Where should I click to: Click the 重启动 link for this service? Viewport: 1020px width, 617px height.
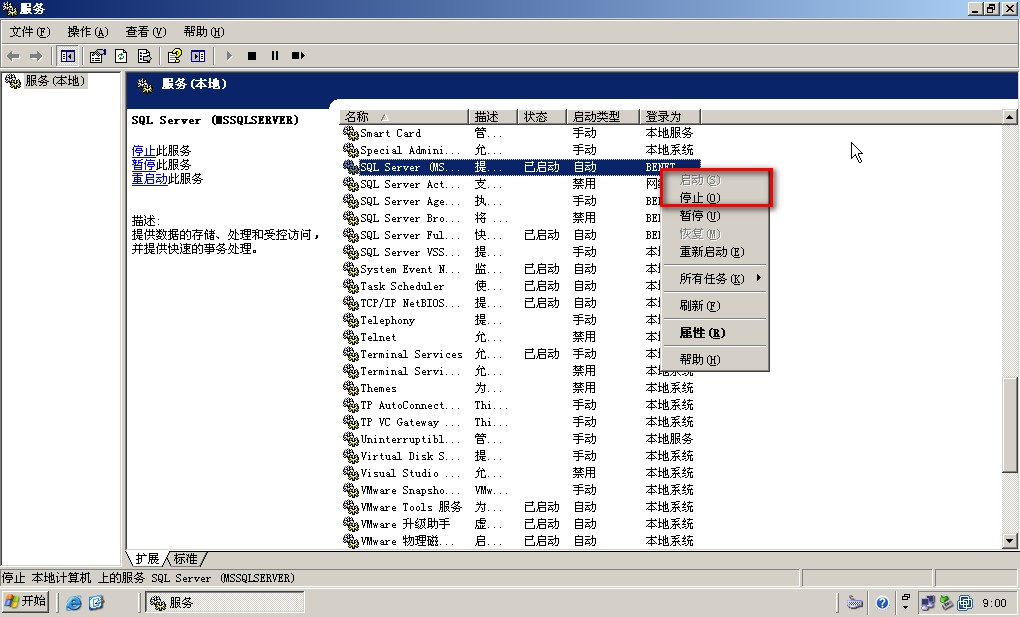150,178
